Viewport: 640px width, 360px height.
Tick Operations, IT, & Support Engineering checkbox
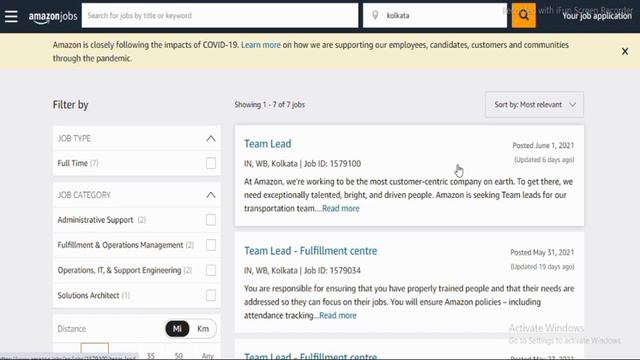(211, 270)
